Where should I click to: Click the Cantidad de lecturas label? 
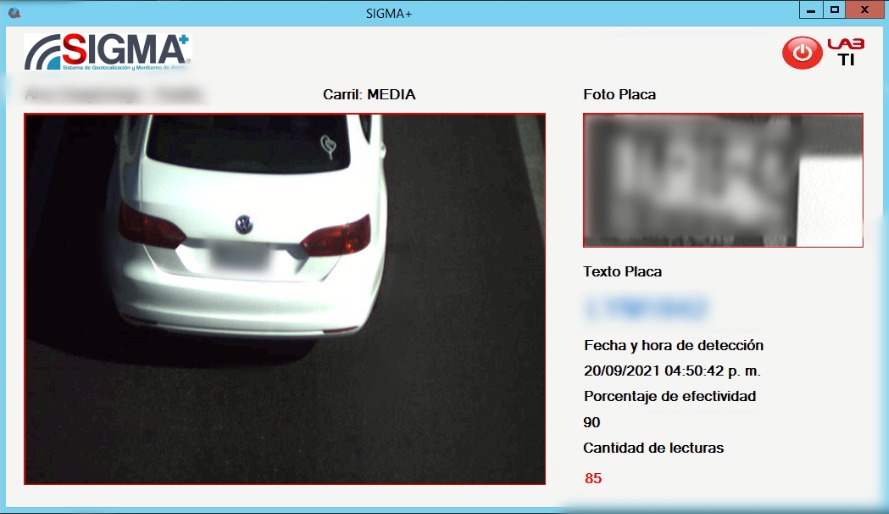click(653, 448)
